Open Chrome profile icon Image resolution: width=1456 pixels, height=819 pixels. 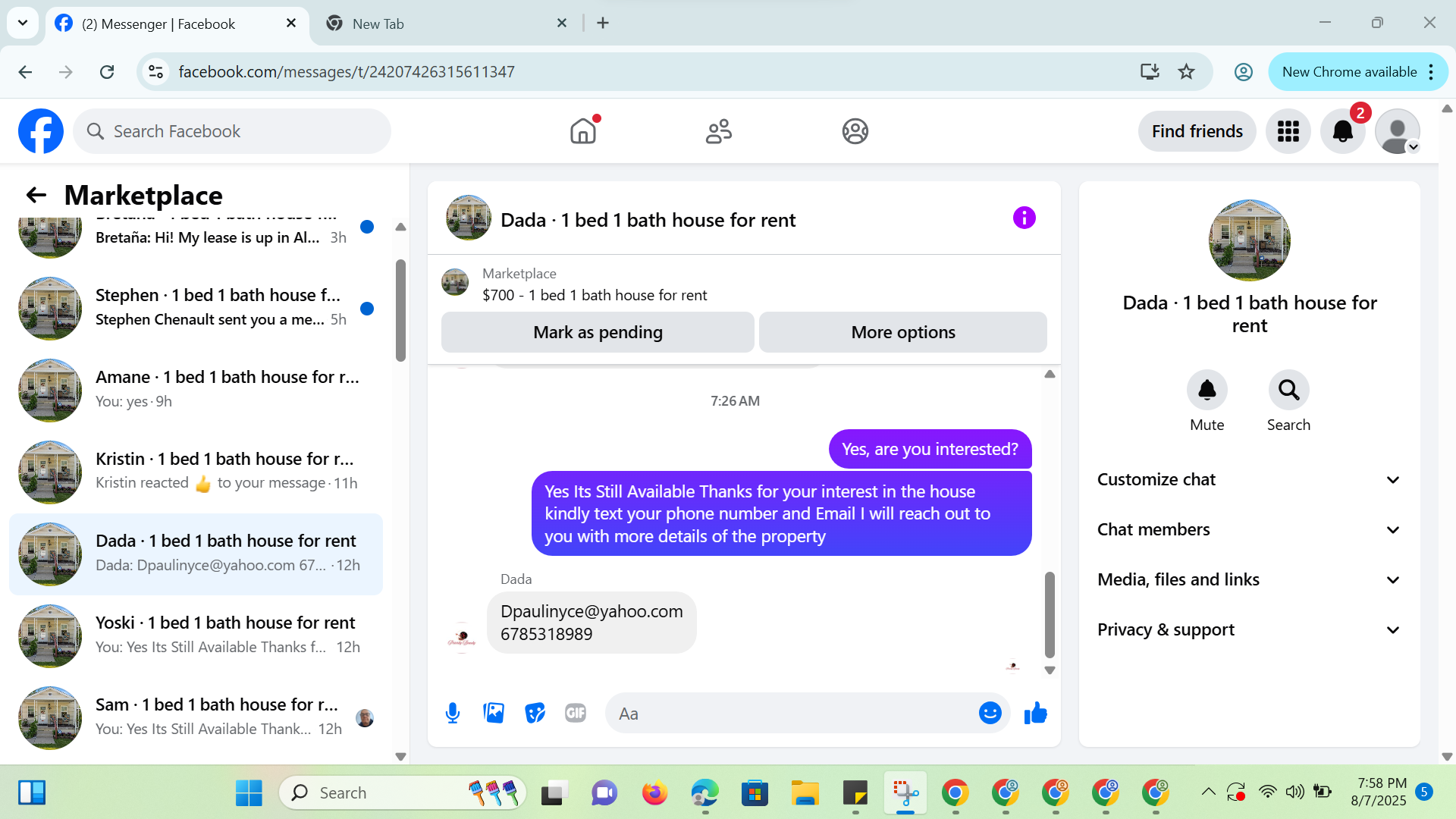point(1243,72)
